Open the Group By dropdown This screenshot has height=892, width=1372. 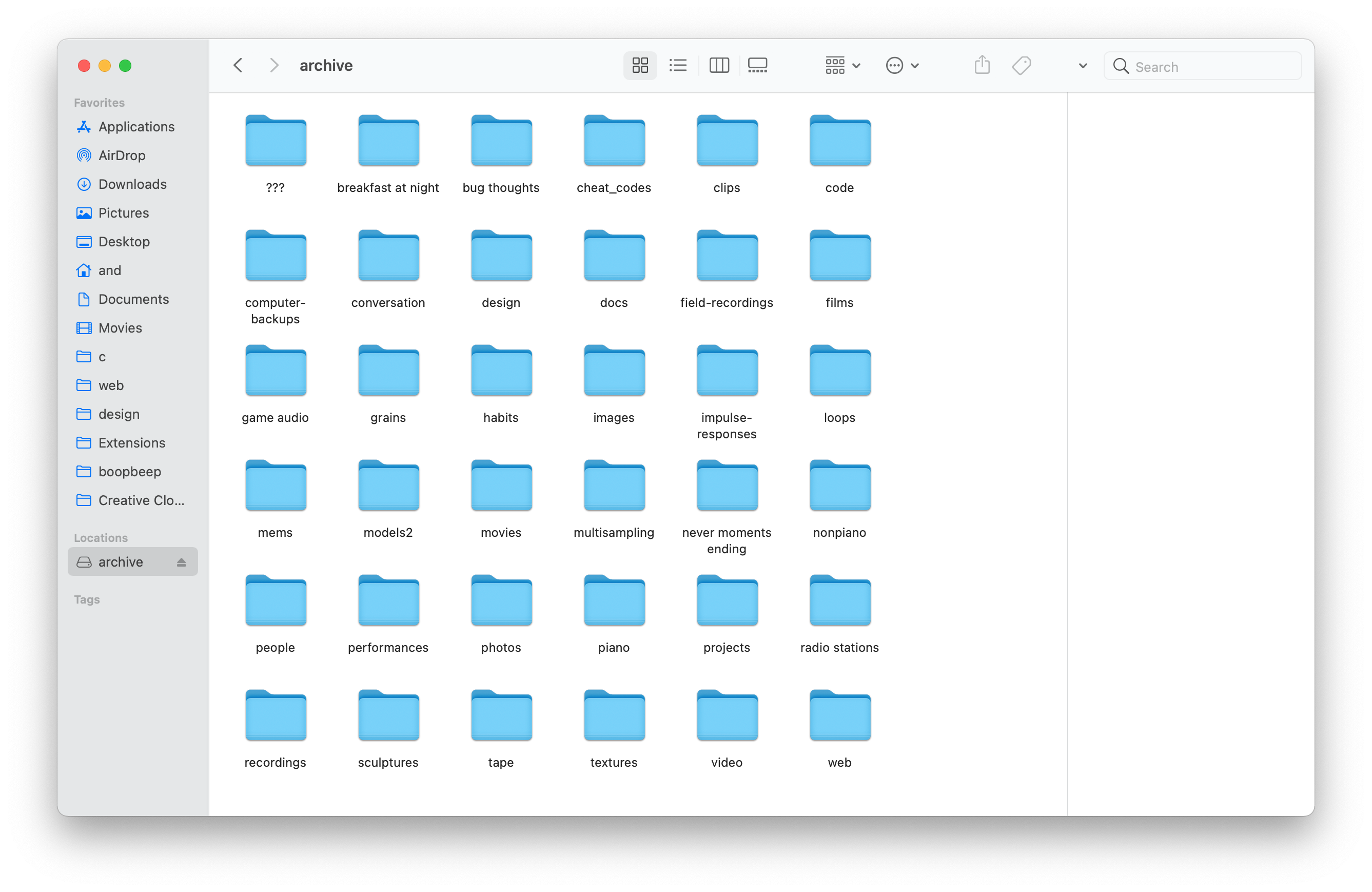(842, 66)
